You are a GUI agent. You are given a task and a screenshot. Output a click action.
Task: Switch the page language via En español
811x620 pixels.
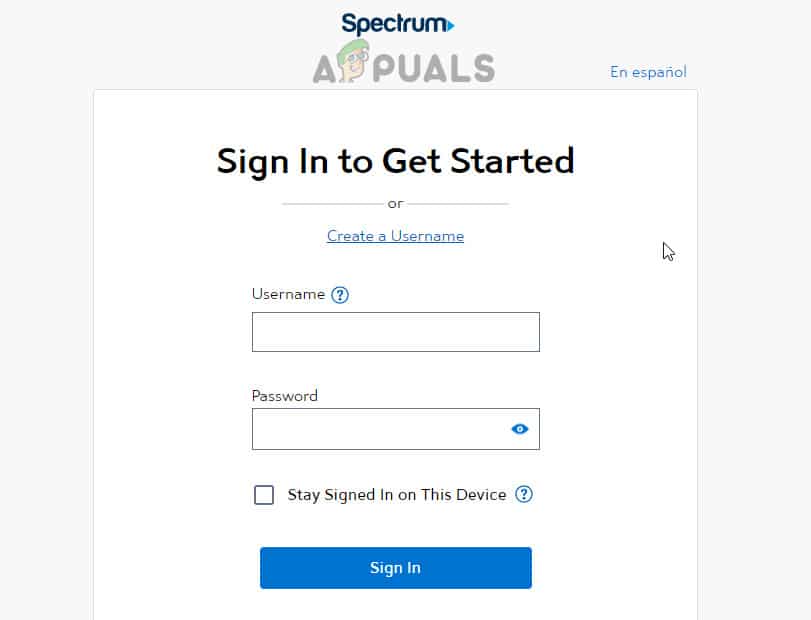(648, 71)
